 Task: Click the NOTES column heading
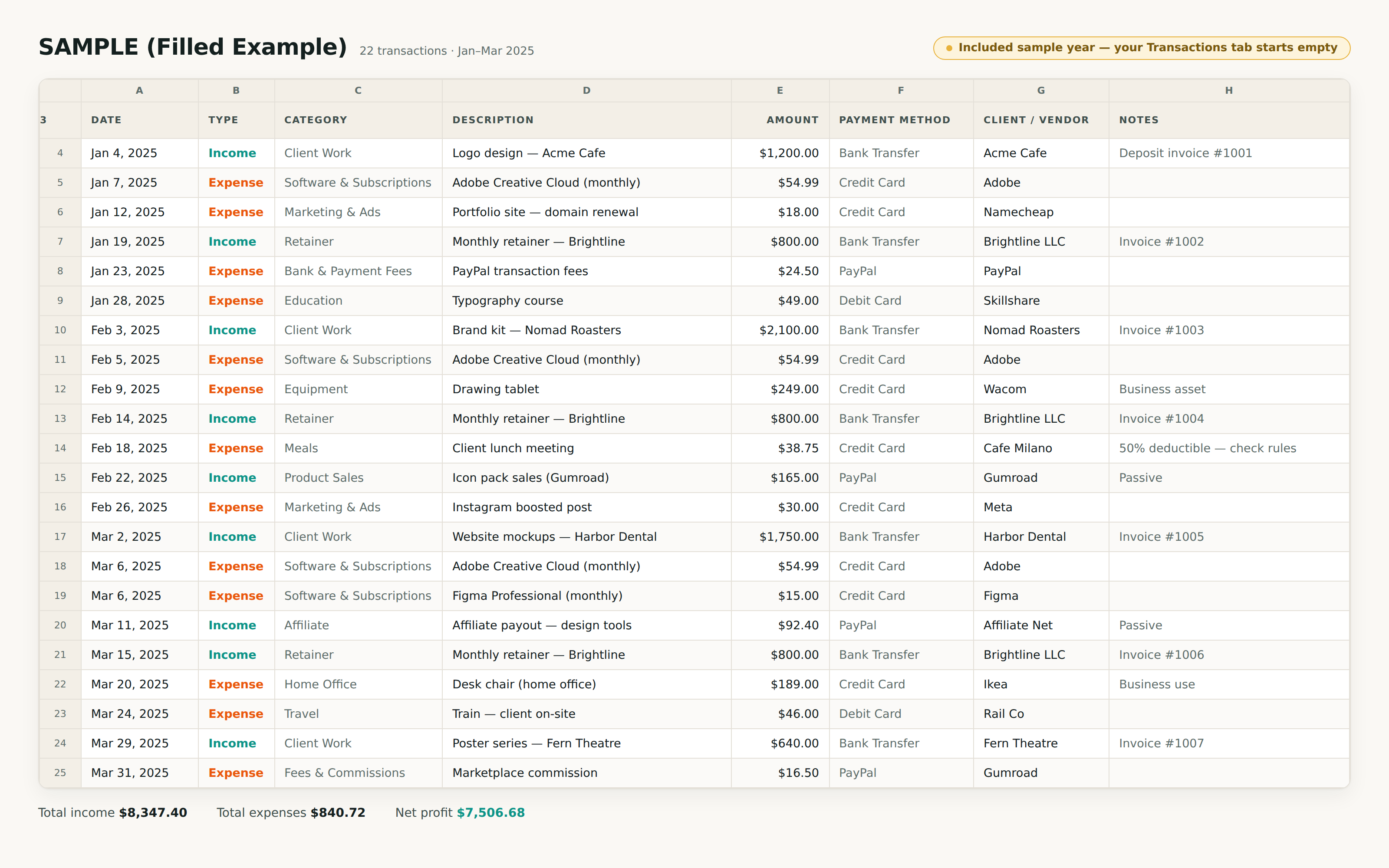tap(1229, 120)
